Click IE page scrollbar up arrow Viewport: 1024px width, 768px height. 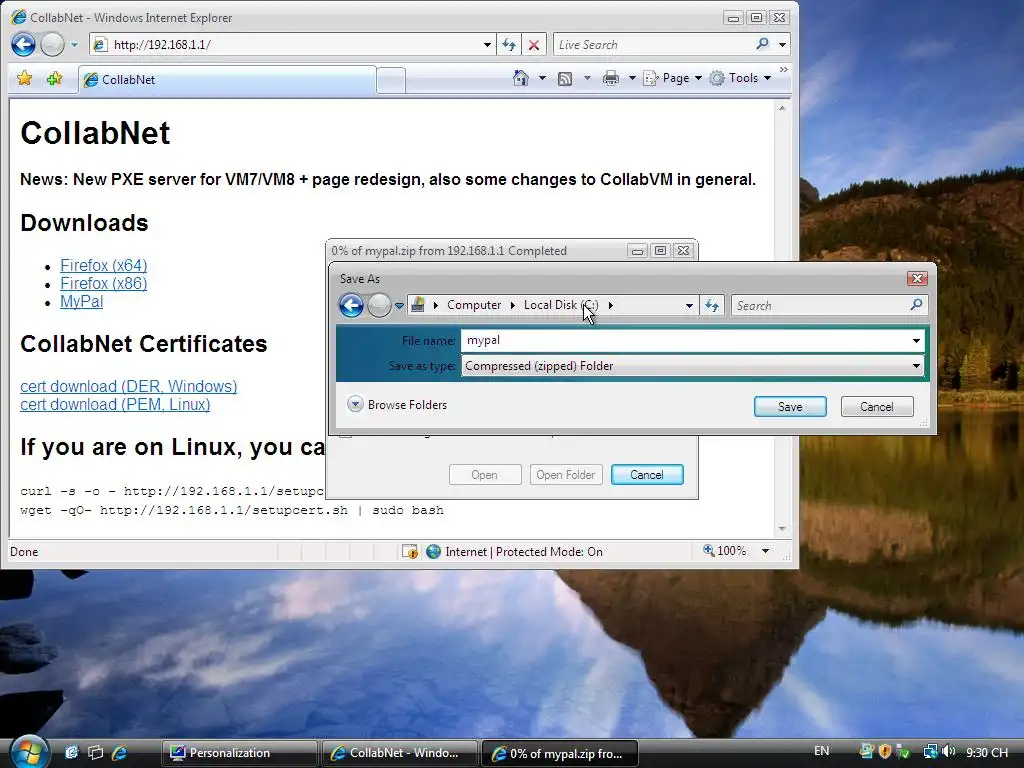click(x=782, y=108)
